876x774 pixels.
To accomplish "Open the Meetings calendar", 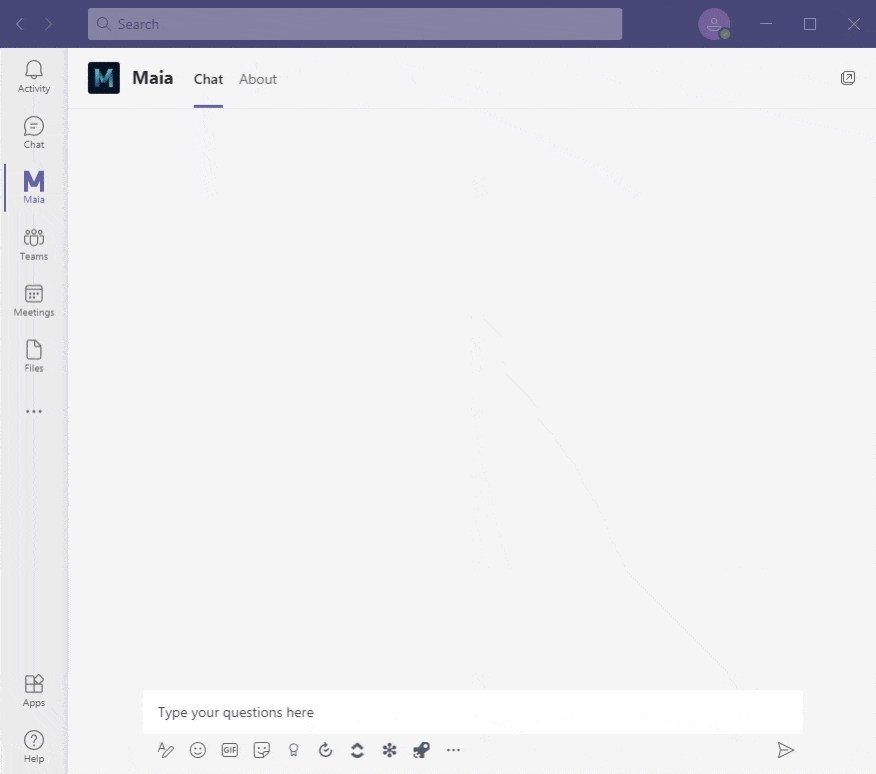I will point(34,300).
